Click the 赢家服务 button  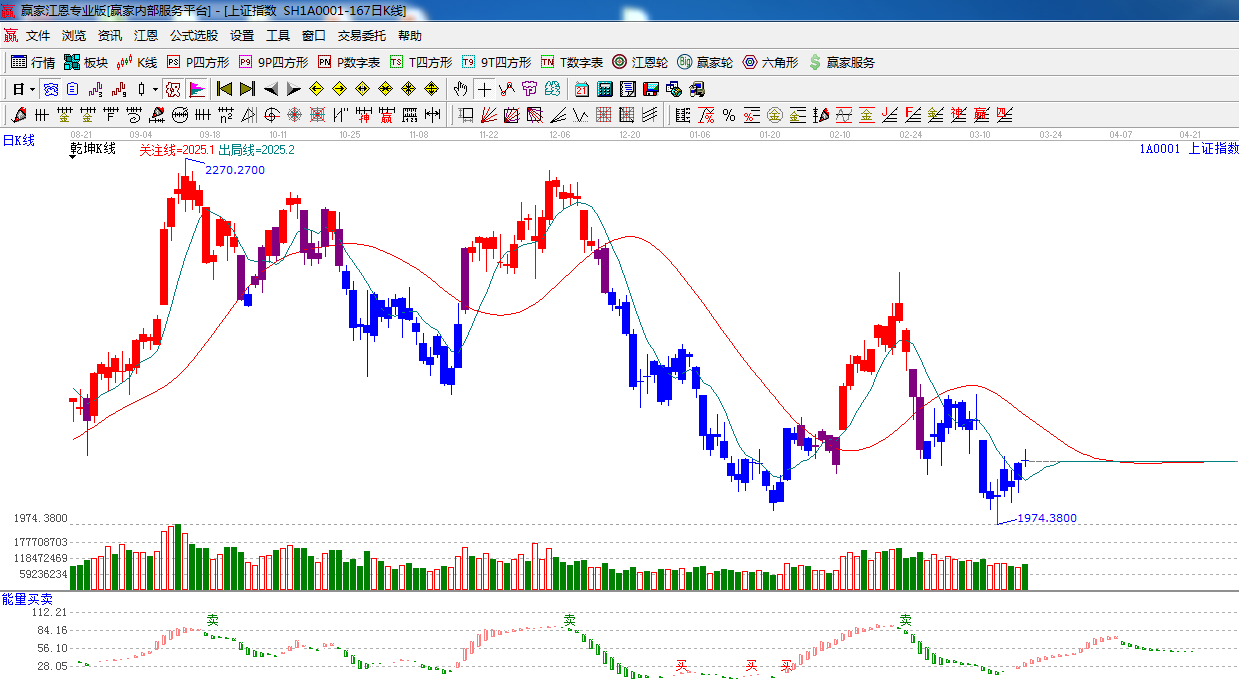coord(841,62)
